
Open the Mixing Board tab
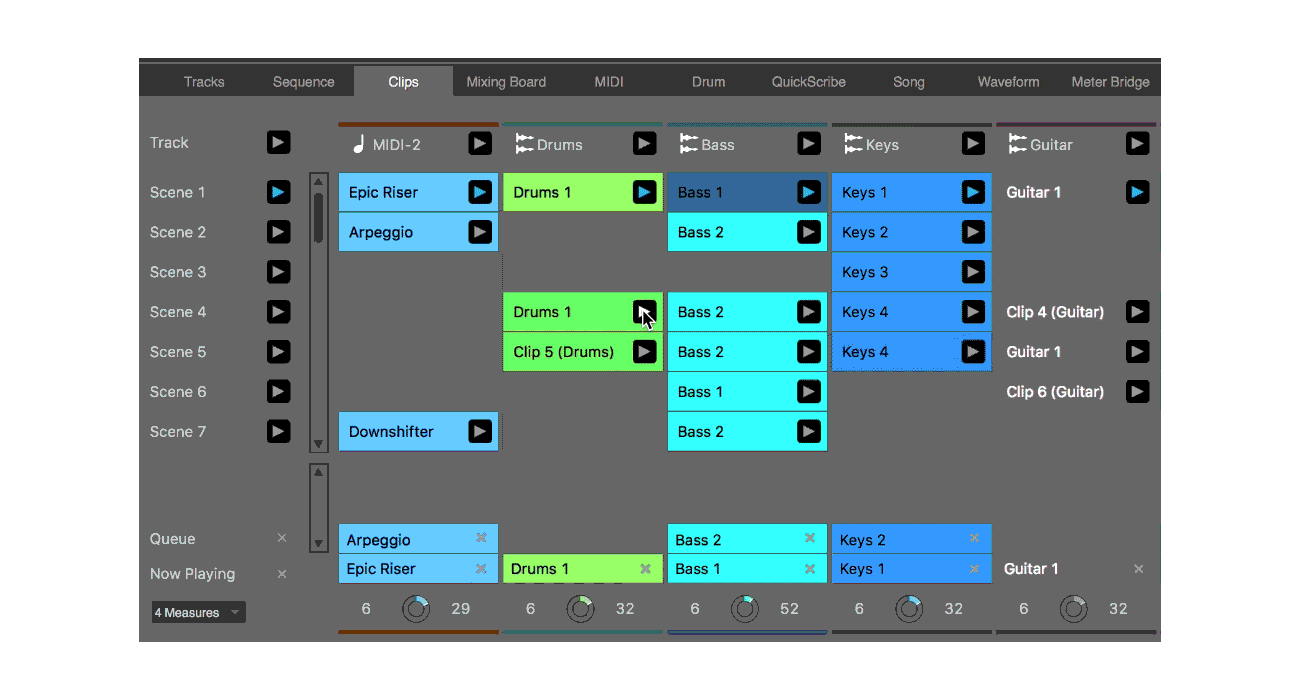coord(506,82)
